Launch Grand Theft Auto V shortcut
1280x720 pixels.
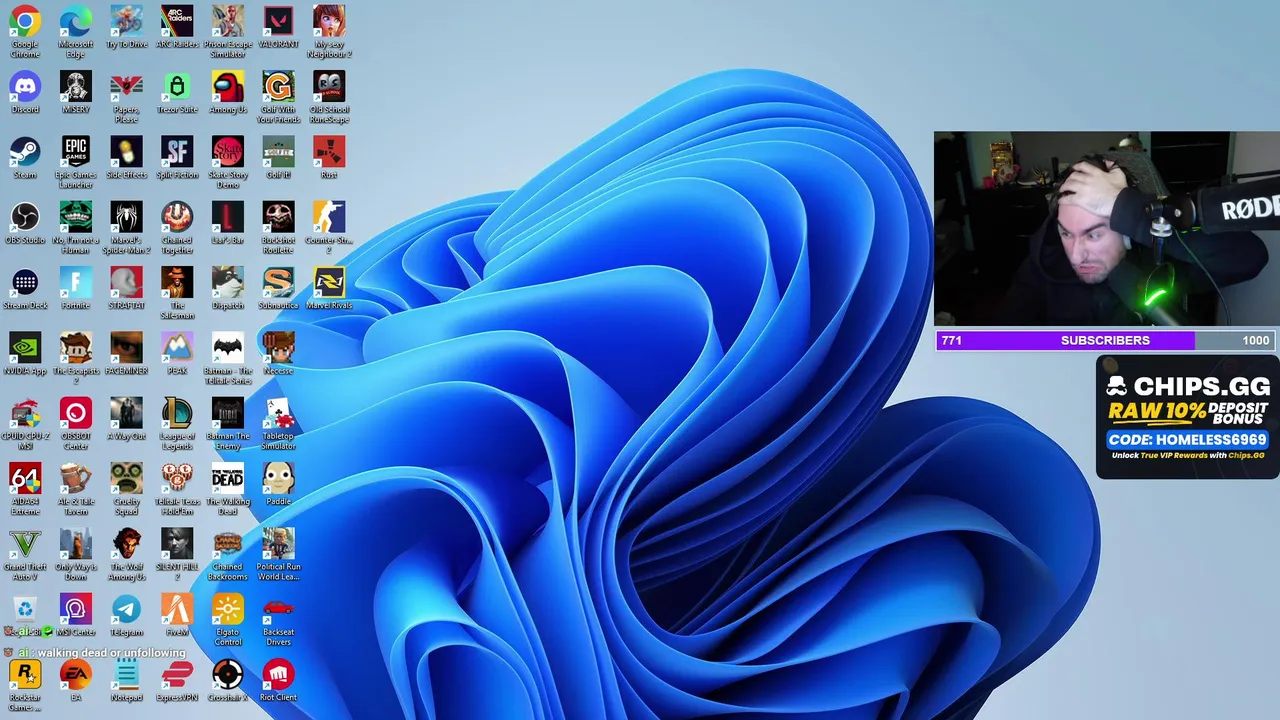pos(25,544)
